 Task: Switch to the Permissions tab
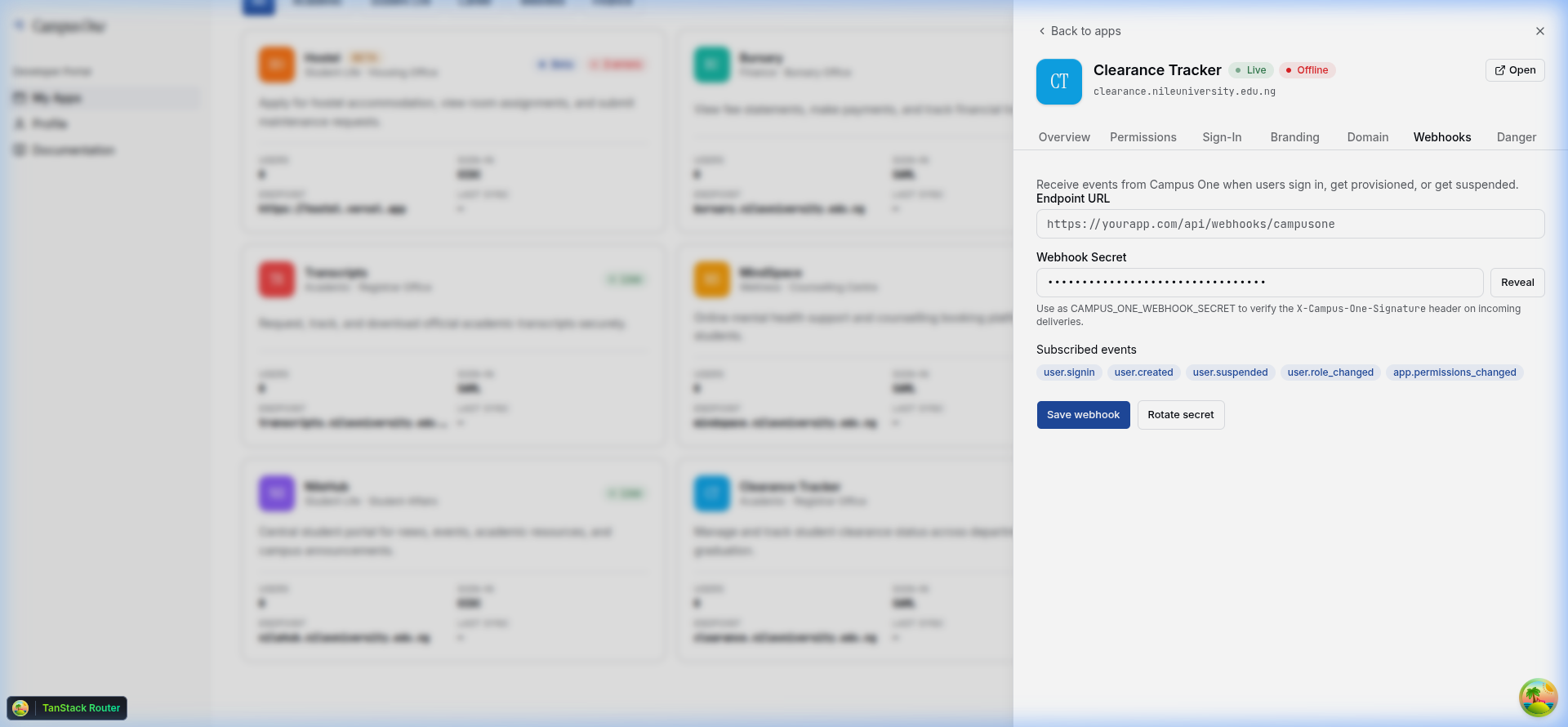(1143, 137)
